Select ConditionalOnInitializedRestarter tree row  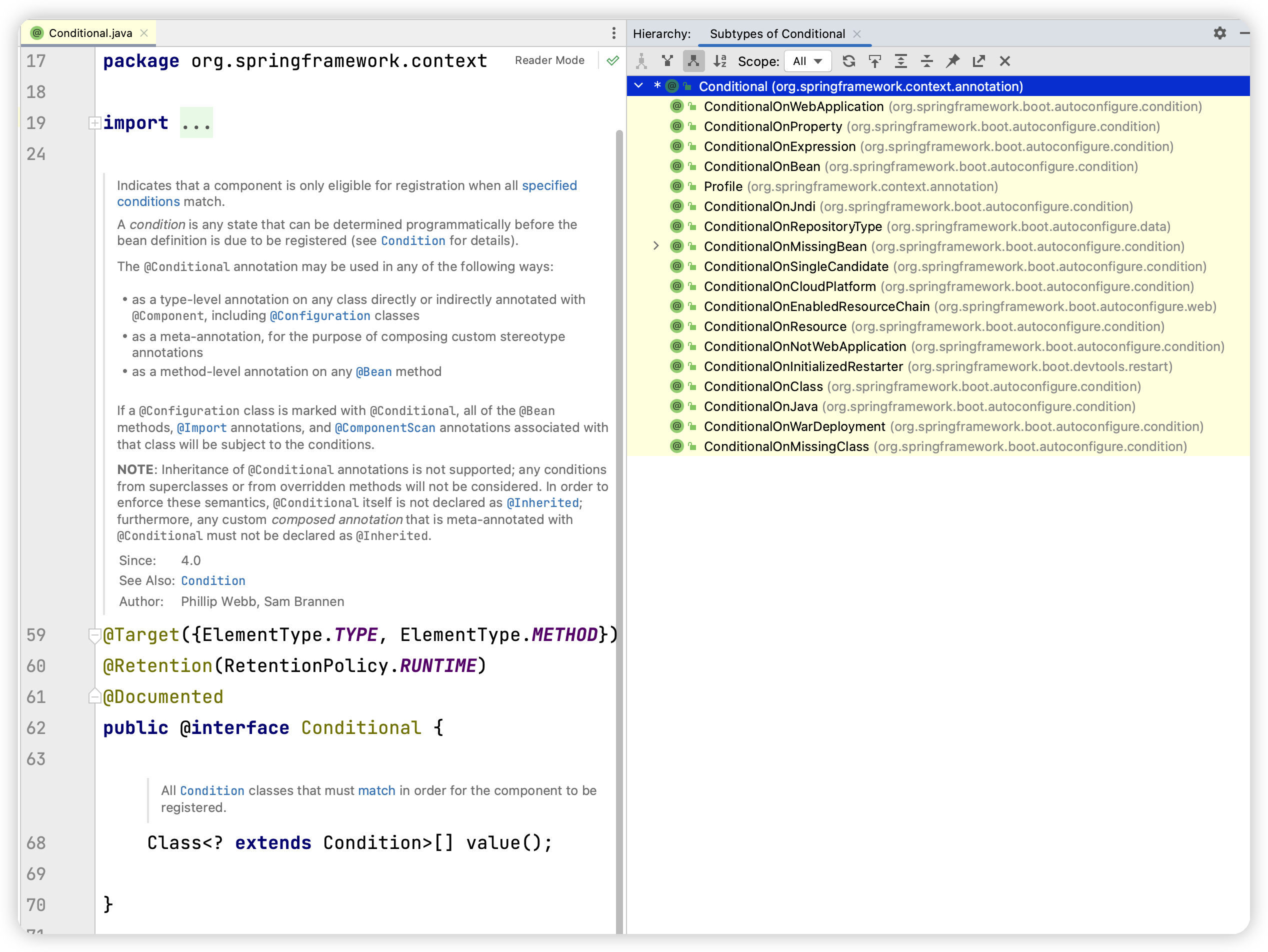(938, 366)
